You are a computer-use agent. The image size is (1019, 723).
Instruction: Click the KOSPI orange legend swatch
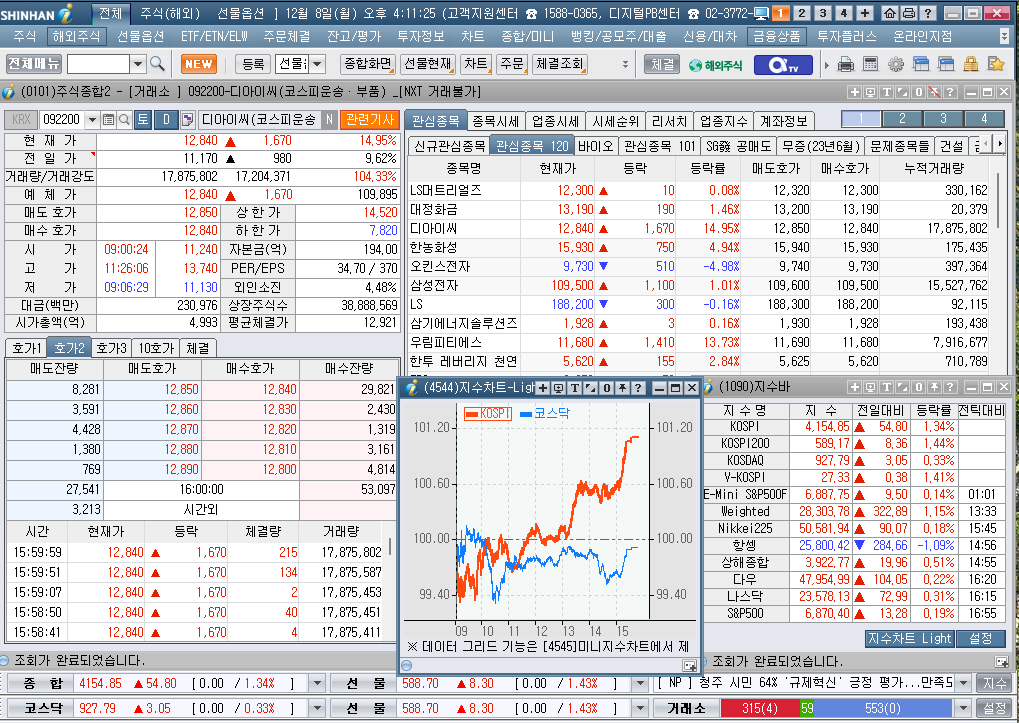(x=471, y=414)
